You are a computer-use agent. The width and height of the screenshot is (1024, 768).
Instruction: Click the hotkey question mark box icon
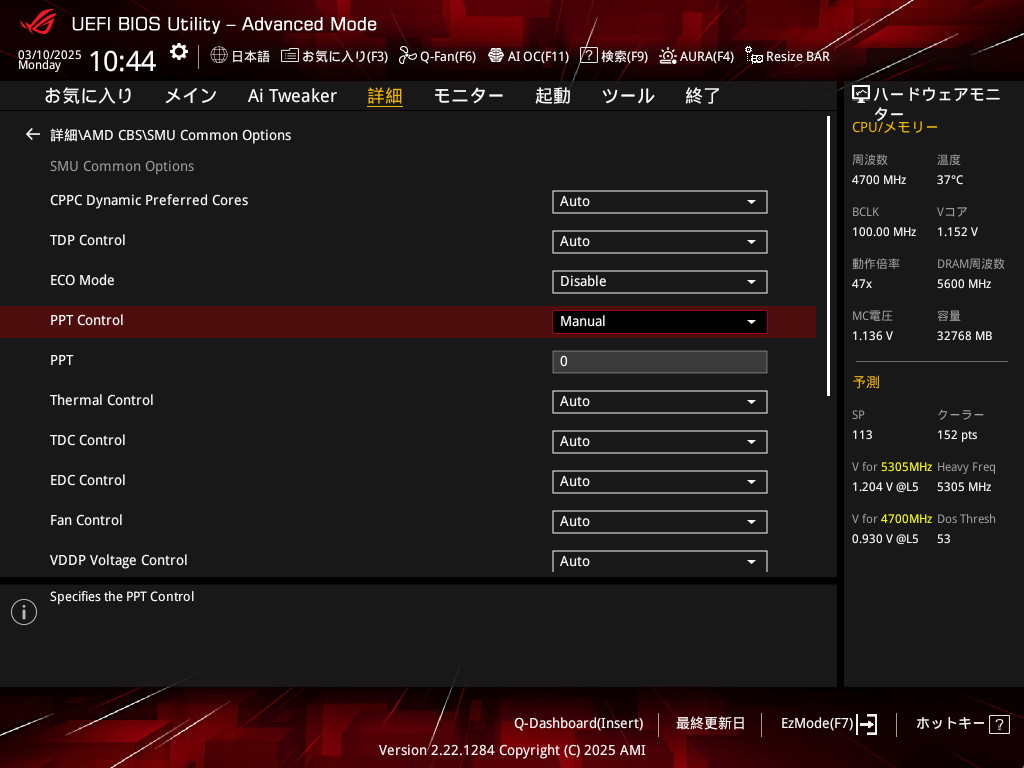pyautogui.click(x=999, y=724)
